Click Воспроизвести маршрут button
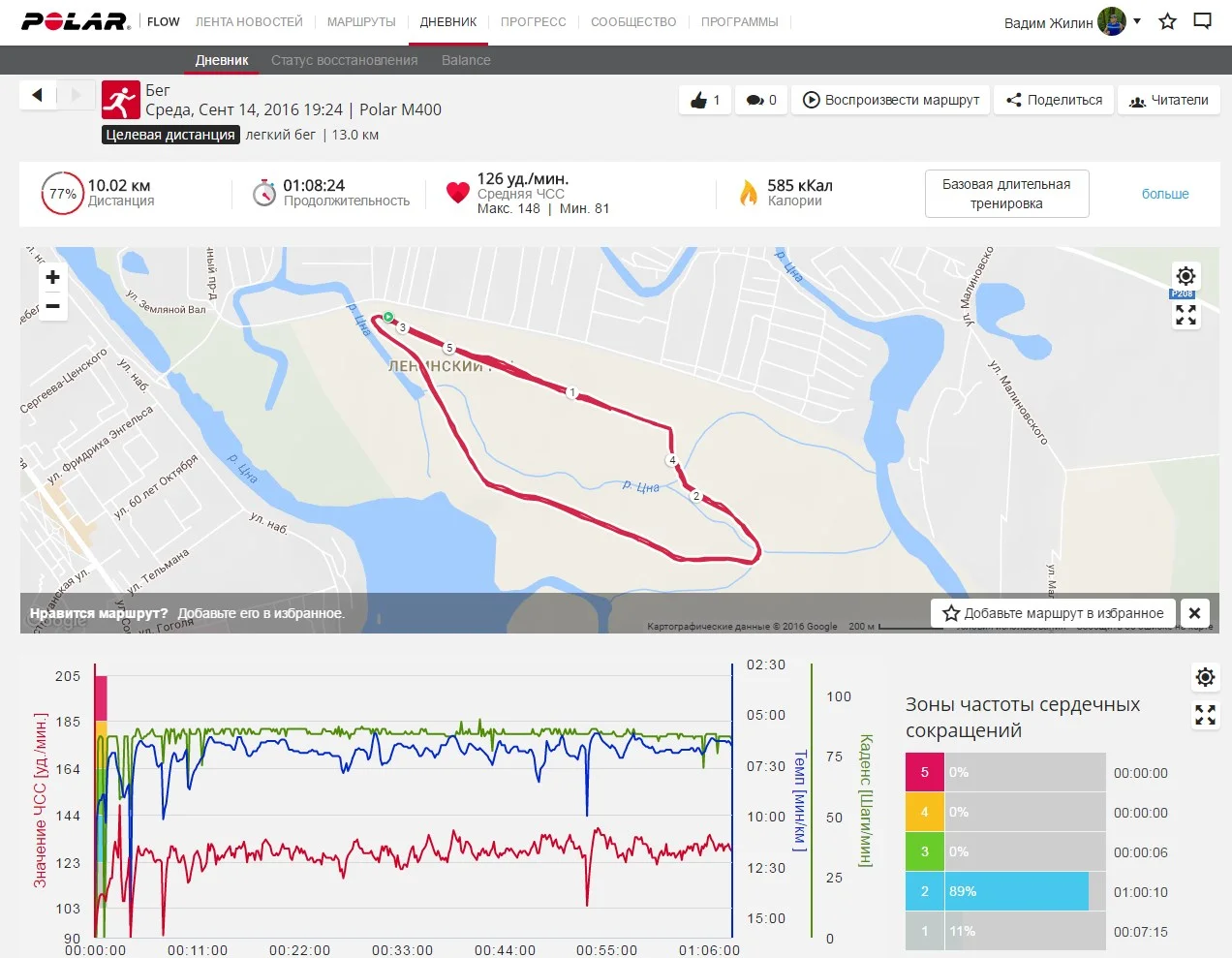The height and width of the screenshot is (958, 1232). pyautogui.click(x=891, y=100)
